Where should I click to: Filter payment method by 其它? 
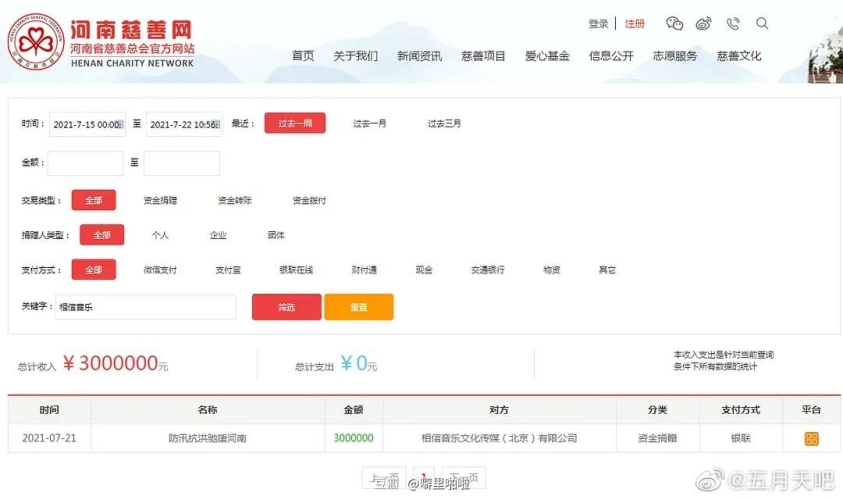(607, 270)
